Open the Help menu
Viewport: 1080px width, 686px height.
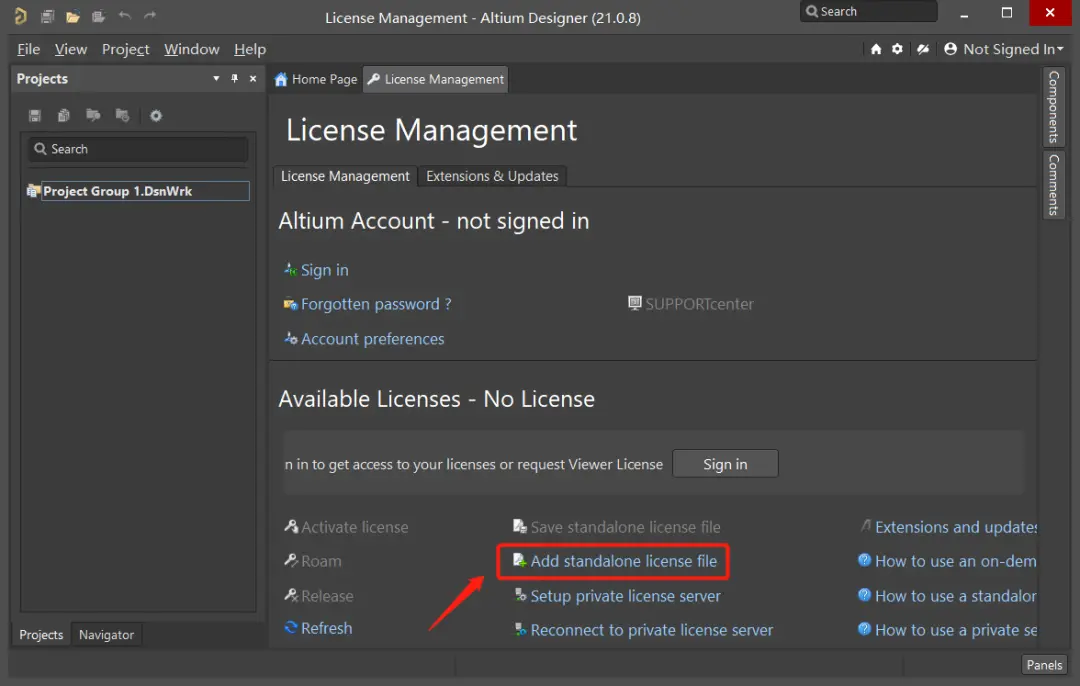pos(250,50)
